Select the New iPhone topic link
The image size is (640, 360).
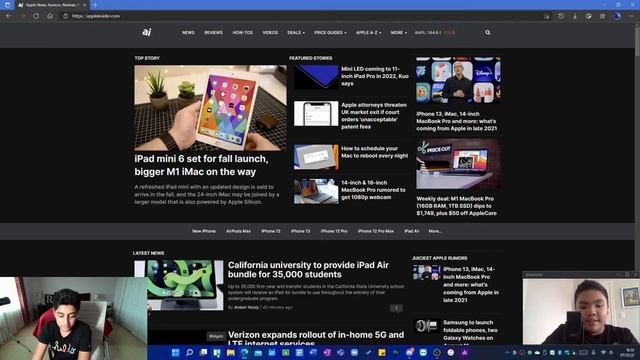tap(204, 231)
